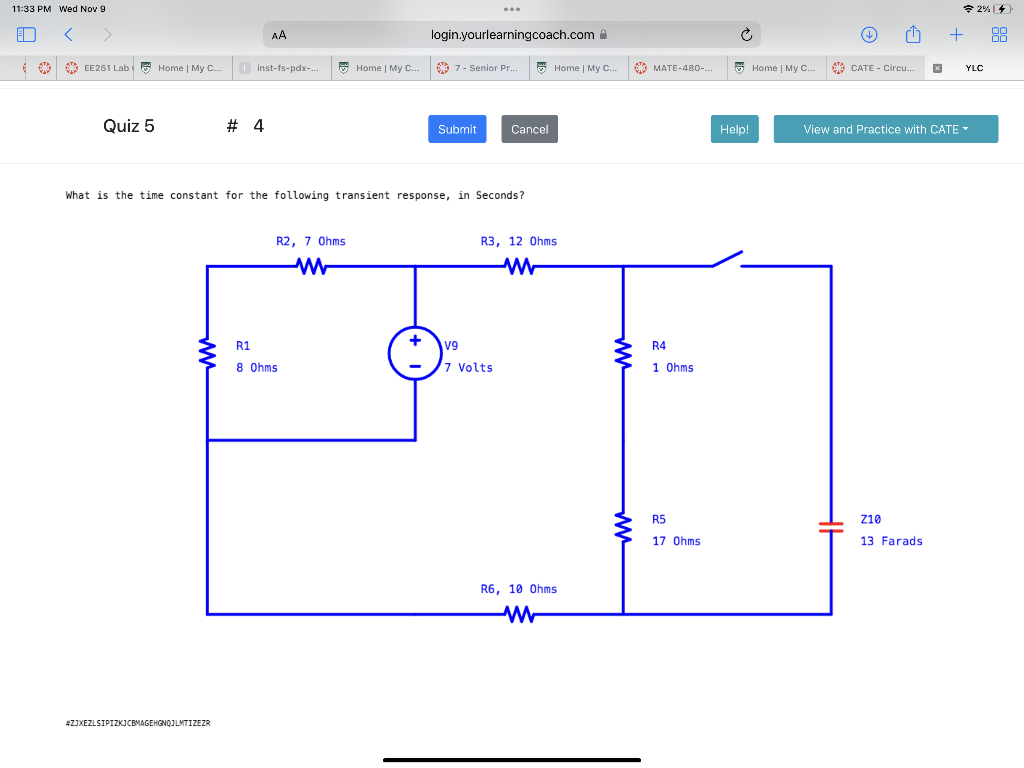
Task: Reload the quiz page
Action: click(746, 33)
